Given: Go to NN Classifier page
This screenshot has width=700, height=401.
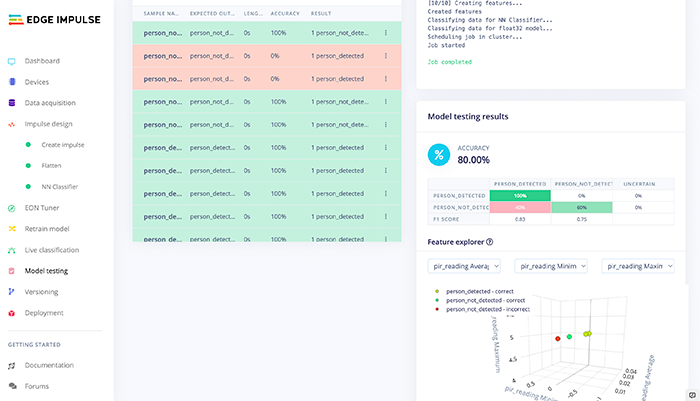Looking at the screenshot, I should click(x=59, y=187).
